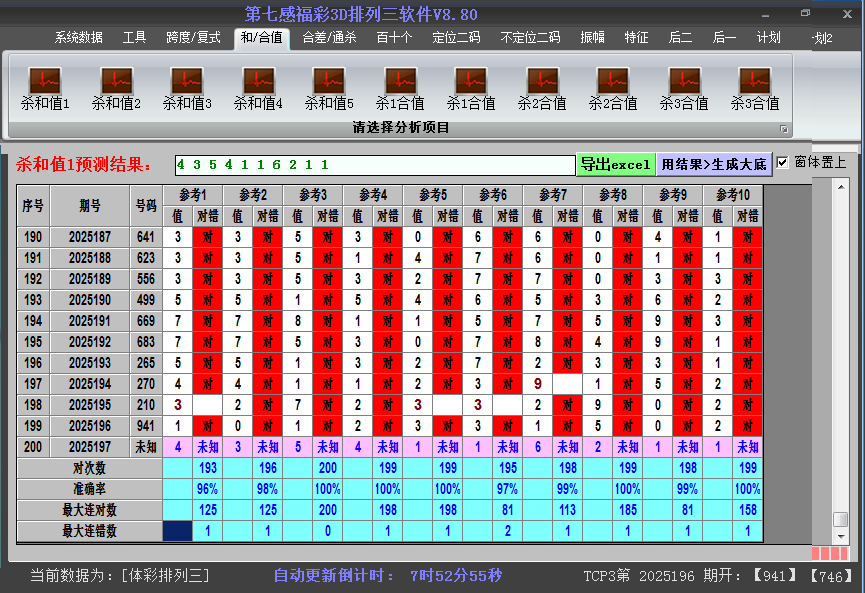Image resolution: width=865 pixels, height=593 pixels.
Task: Click number cell 556
Action: [146, 279]
